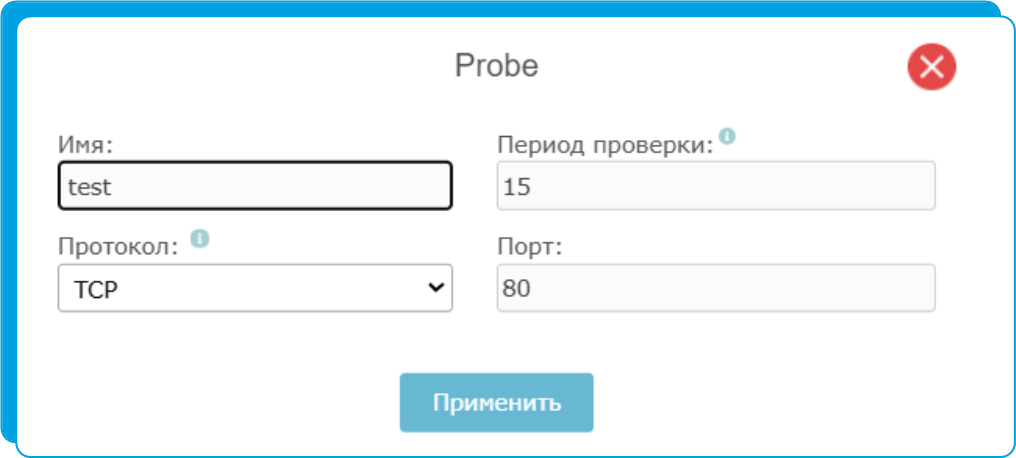1016x458 pixels.
Task: Click the Порт: label
Action: click(x=529, y=247)
